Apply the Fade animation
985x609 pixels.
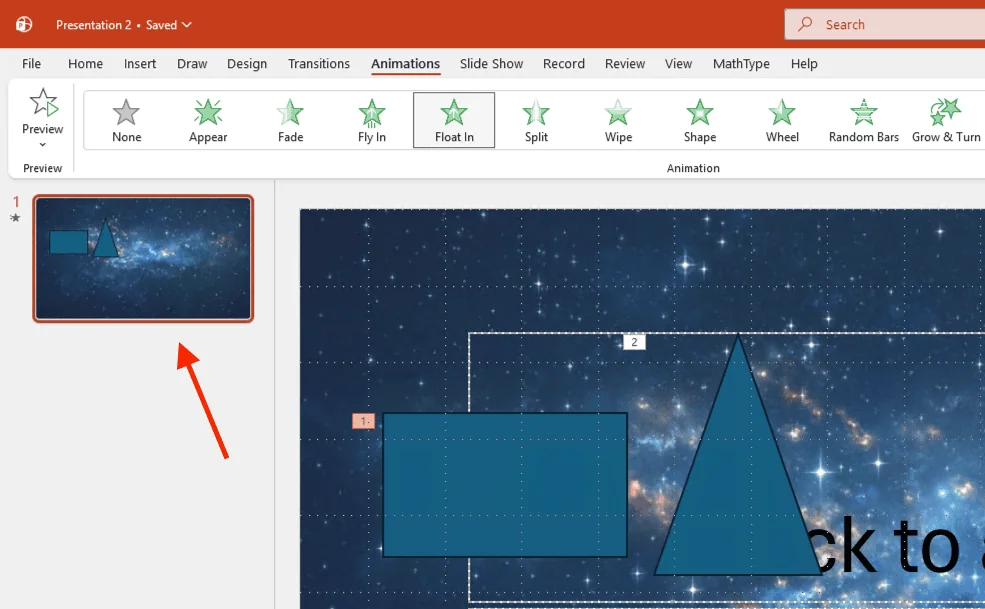coord(290,121)
